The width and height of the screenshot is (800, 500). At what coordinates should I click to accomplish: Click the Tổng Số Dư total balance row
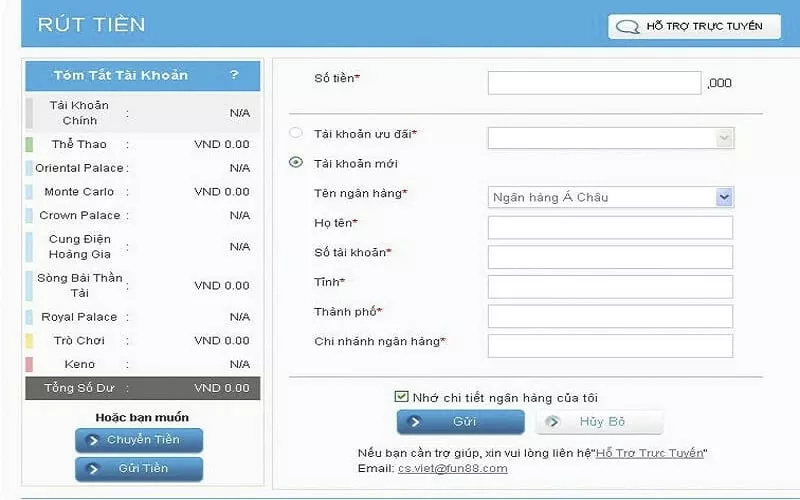(143, 388)
